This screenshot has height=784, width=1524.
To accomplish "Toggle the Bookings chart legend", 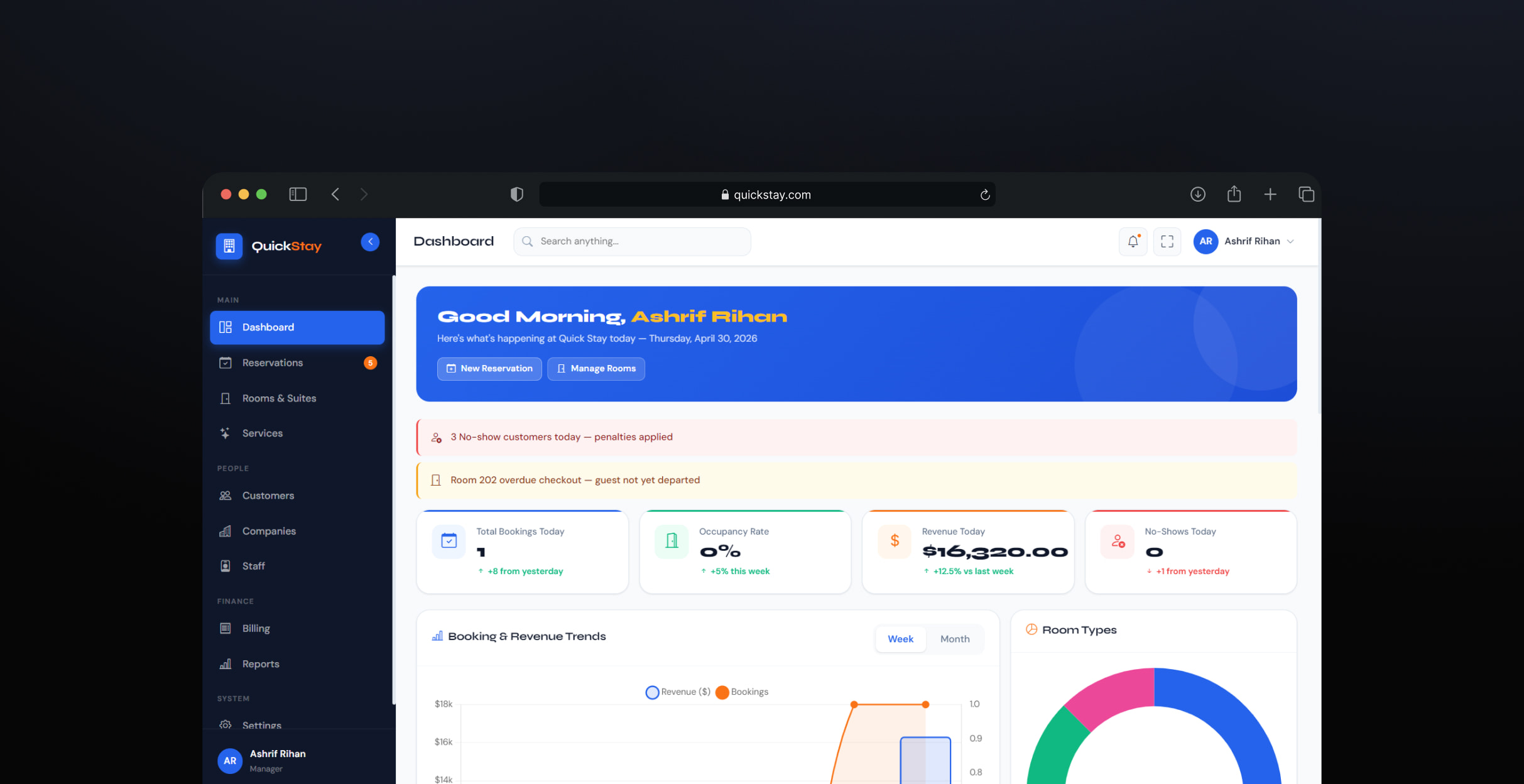I will (742, 692).
